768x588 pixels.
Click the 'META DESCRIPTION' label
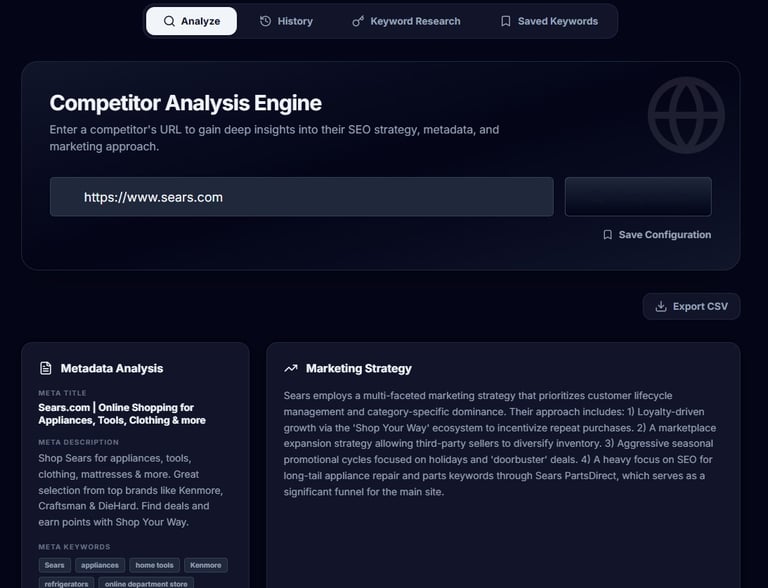(x=78, y=442)
